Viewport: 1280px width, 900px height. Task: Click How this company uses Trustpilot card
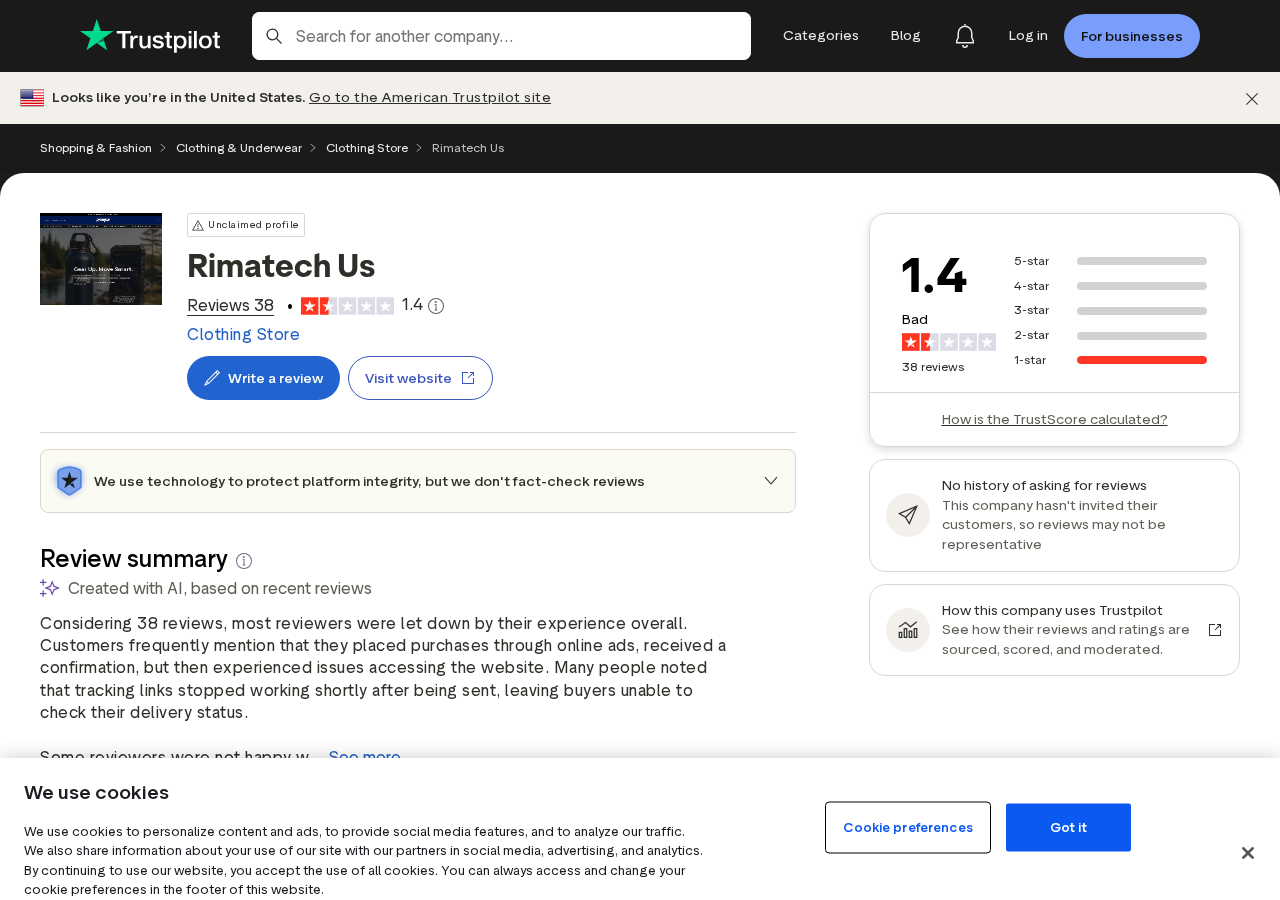[x=1054, y=630]
